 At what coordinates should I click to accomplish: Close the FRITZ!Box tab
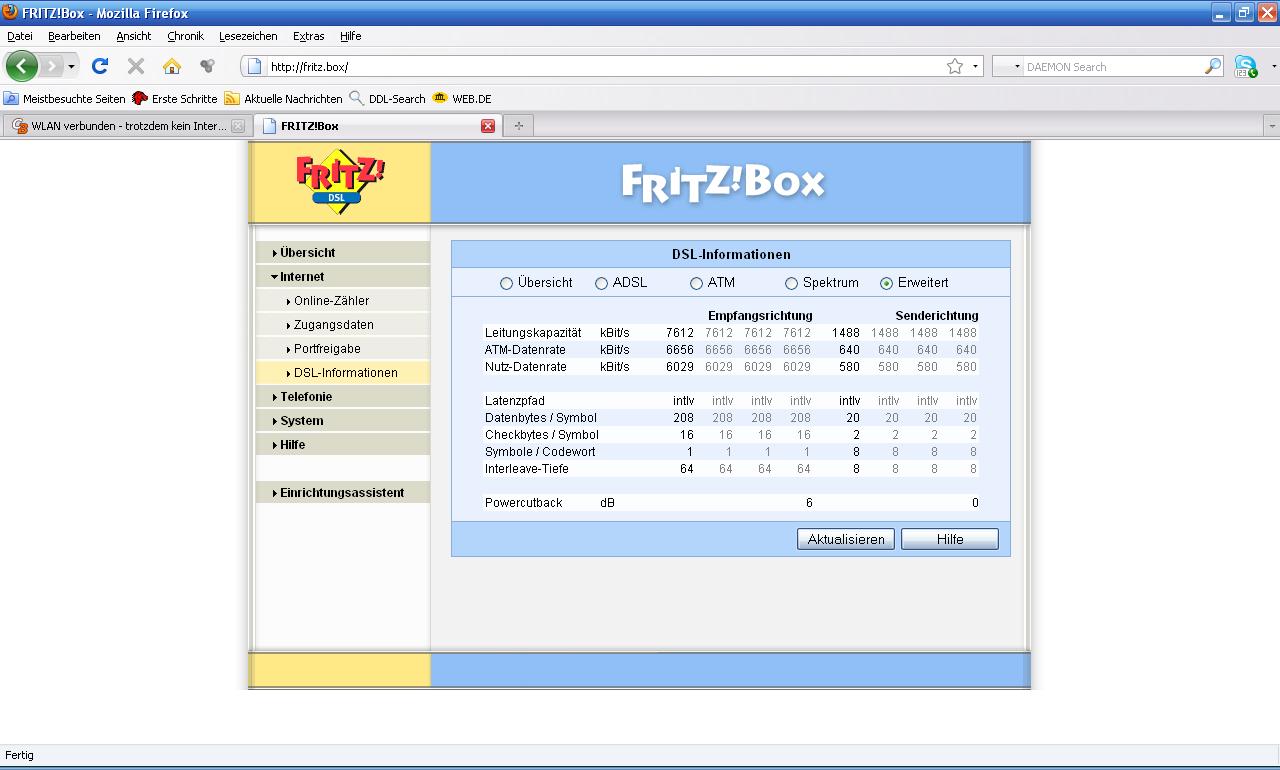(488, 126)
